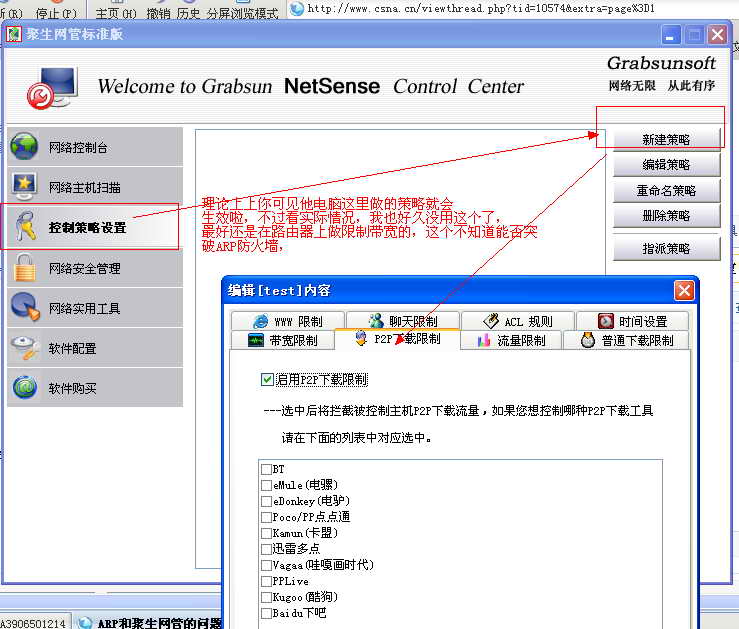Image resolution: width=739 pixels, height=629 pixels.
Task: Click the 聚生网管 title bar app icon
Action: pos(14,34)
